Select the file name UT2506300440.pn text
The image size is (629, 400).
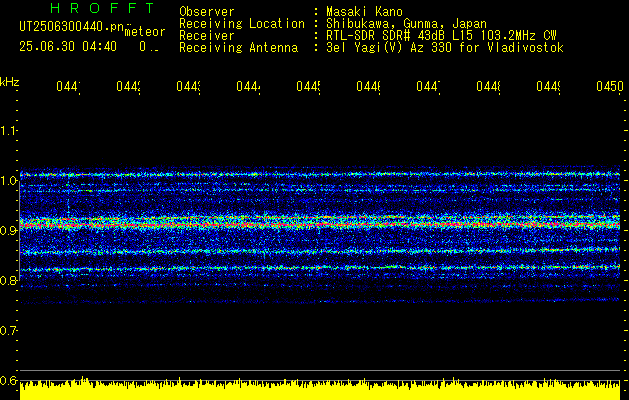[x=72, y=26]
